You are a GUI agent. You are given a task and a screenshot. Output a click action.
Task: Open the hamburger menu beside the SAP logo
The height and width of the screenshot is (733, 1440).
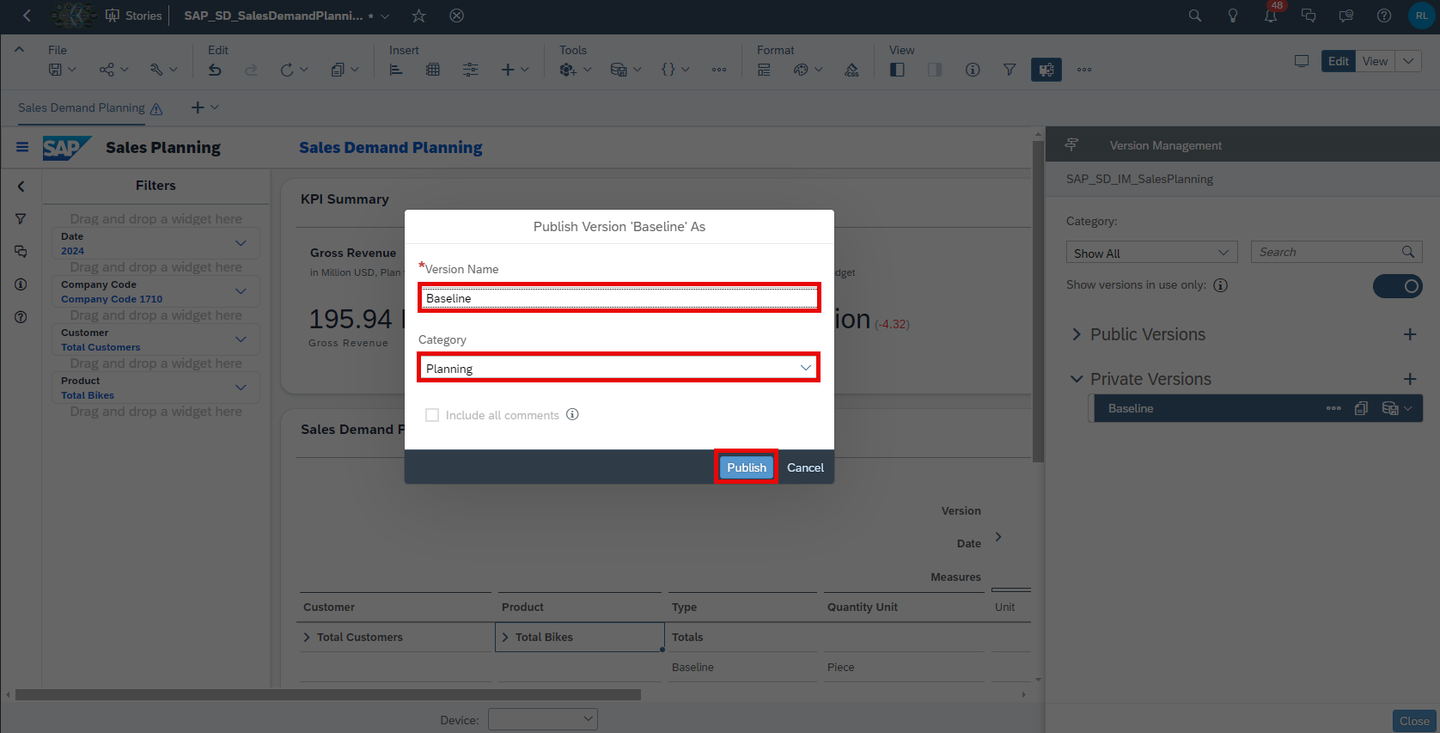(22, 148)
